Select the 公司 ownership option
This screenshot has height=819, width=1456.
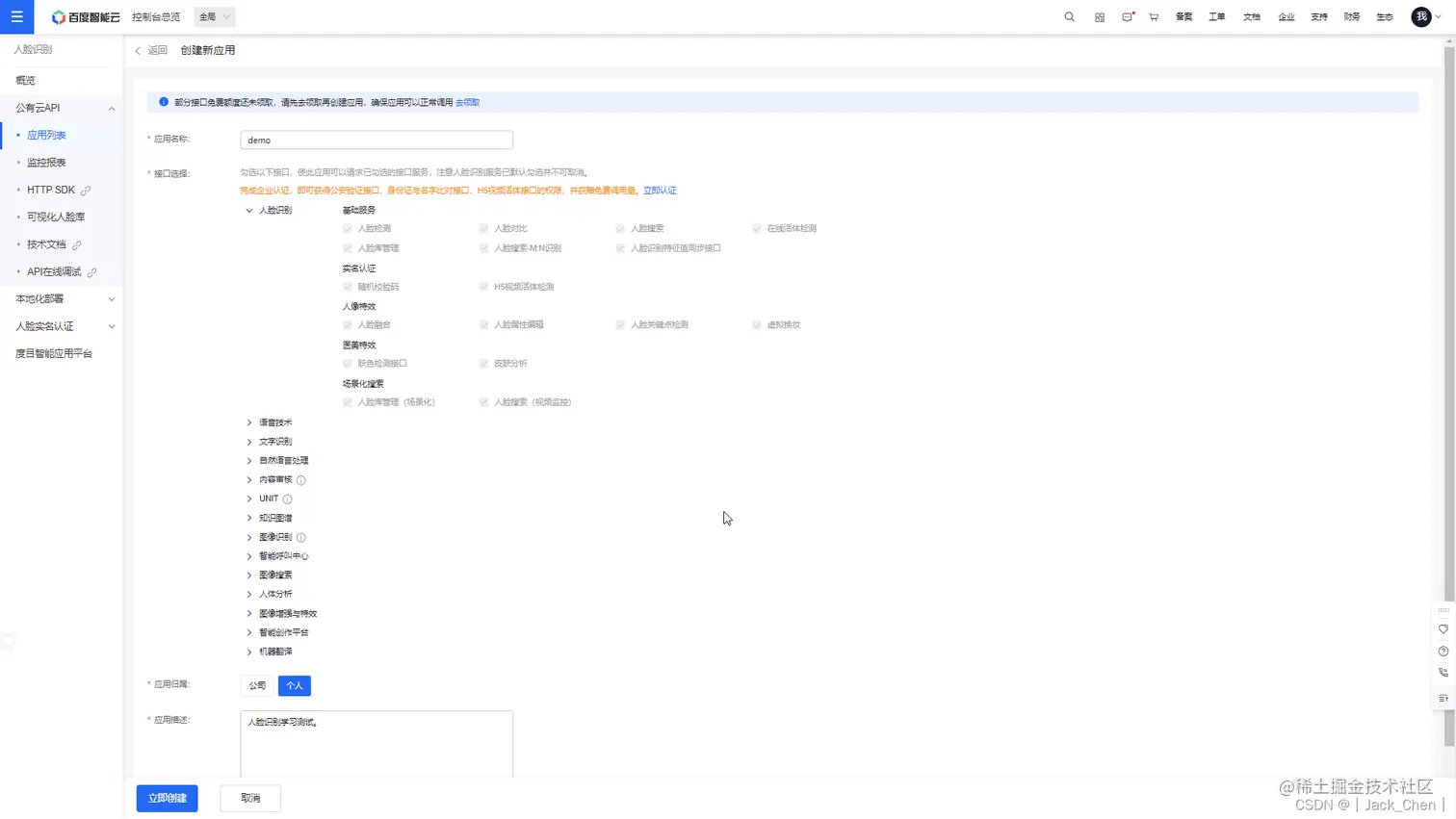coord(257,686)
